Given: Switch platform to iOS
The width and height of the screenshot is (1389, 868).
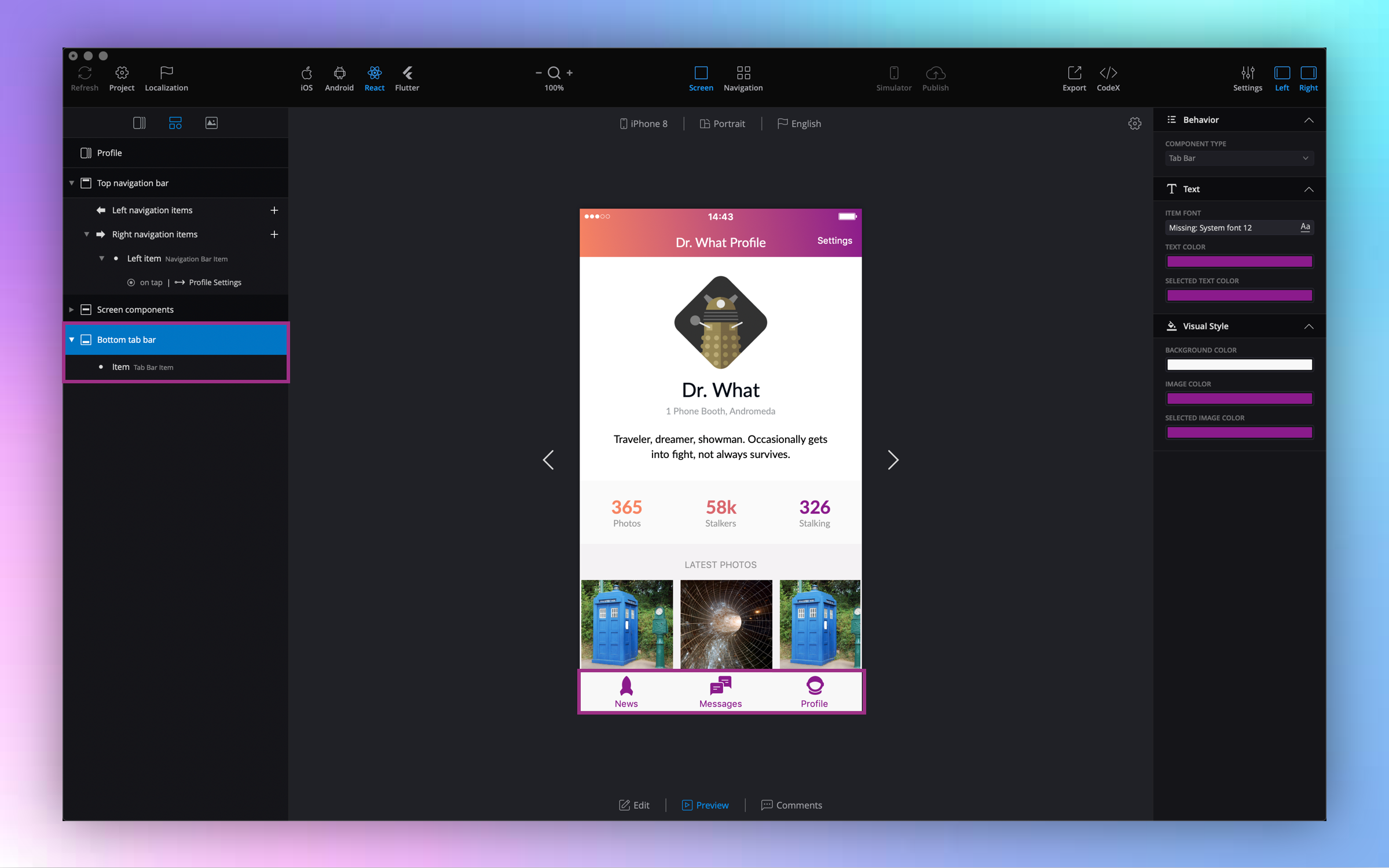Looking at the screenshot, I should pos(306,78).
